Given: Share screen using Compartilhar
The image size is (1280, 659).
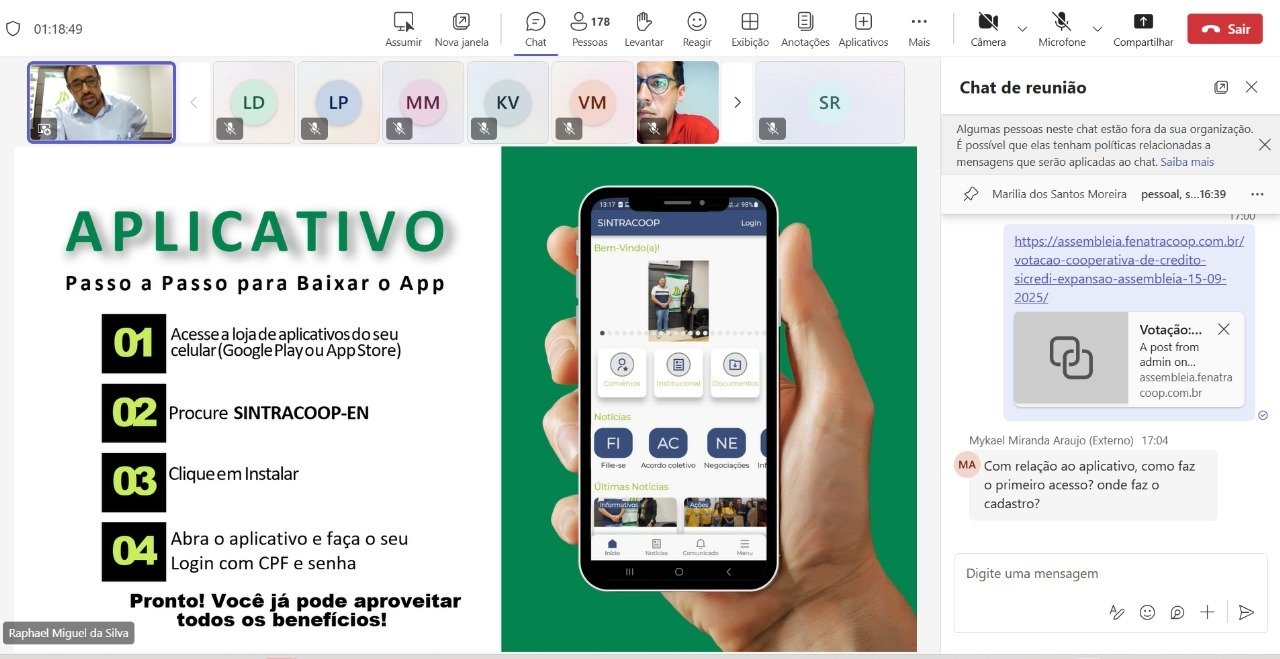Looking at the screenshot, I should (1143, 28).
